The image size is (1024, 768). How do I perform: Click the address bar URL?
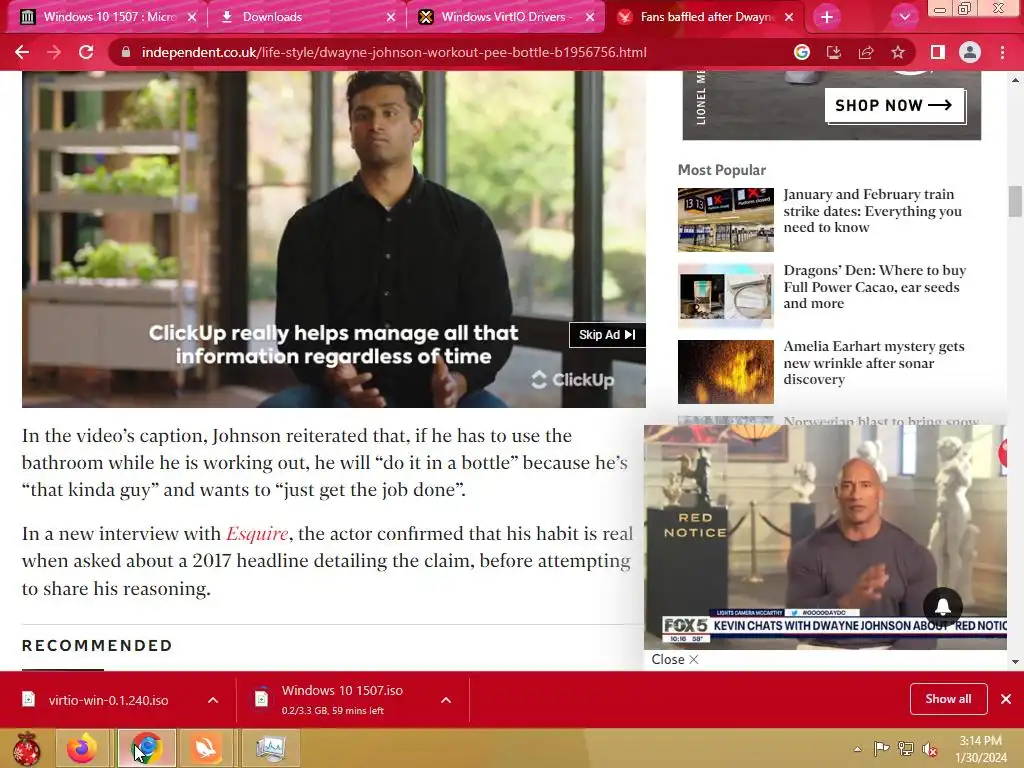394,52
